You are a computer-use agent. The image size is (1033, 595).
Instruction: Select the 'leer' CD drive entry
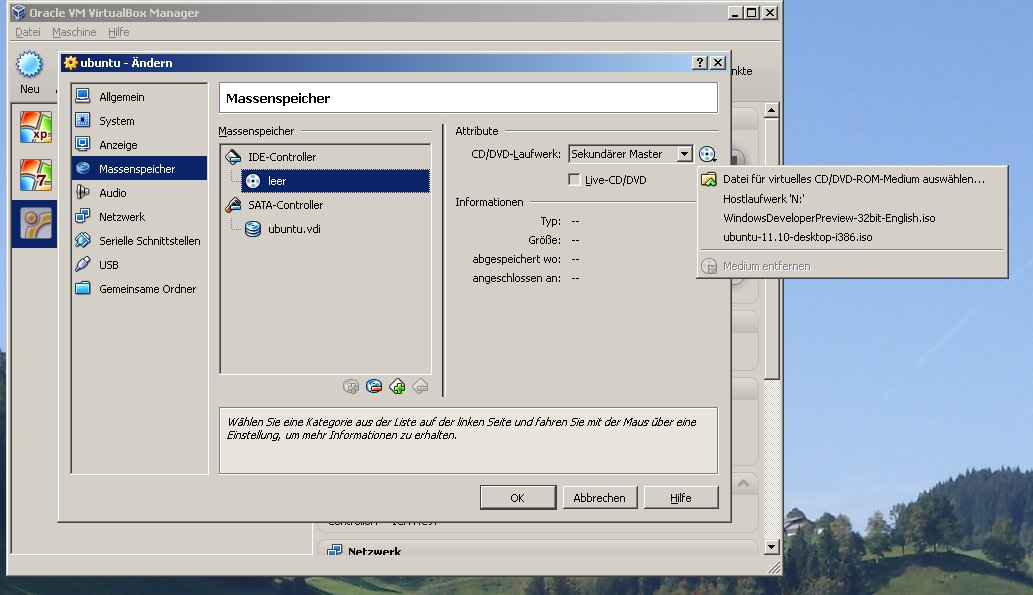(x=335, y=181)
